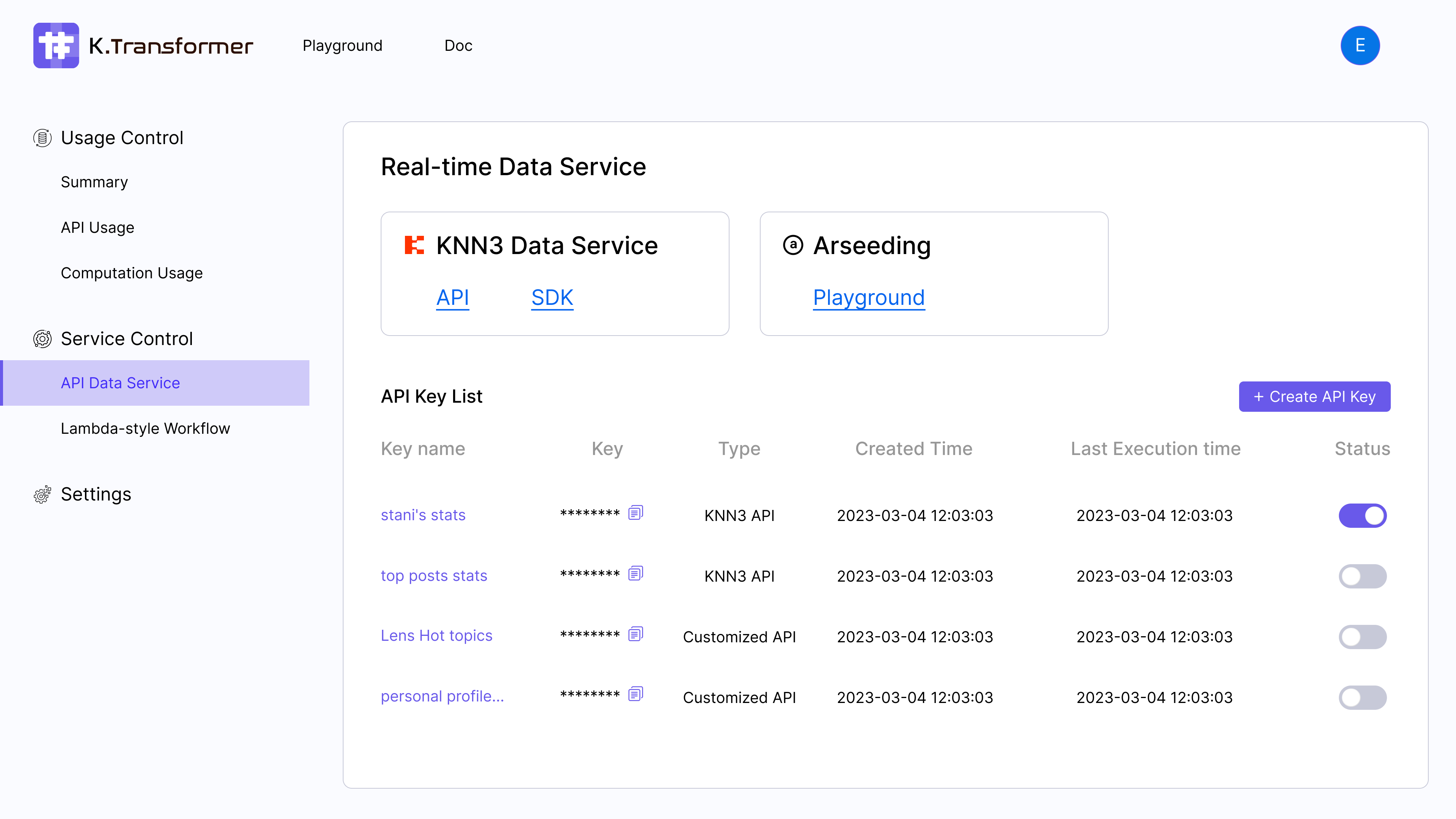Click the Status column header
The image size is (1456, 819).
[1362, 449]
